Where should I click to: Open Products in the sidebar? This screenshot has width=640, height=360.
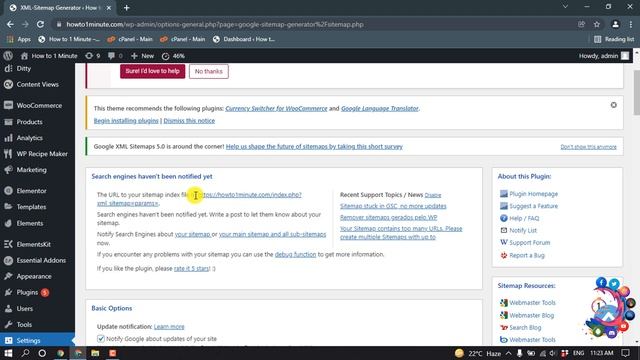(x=29, y=122)
